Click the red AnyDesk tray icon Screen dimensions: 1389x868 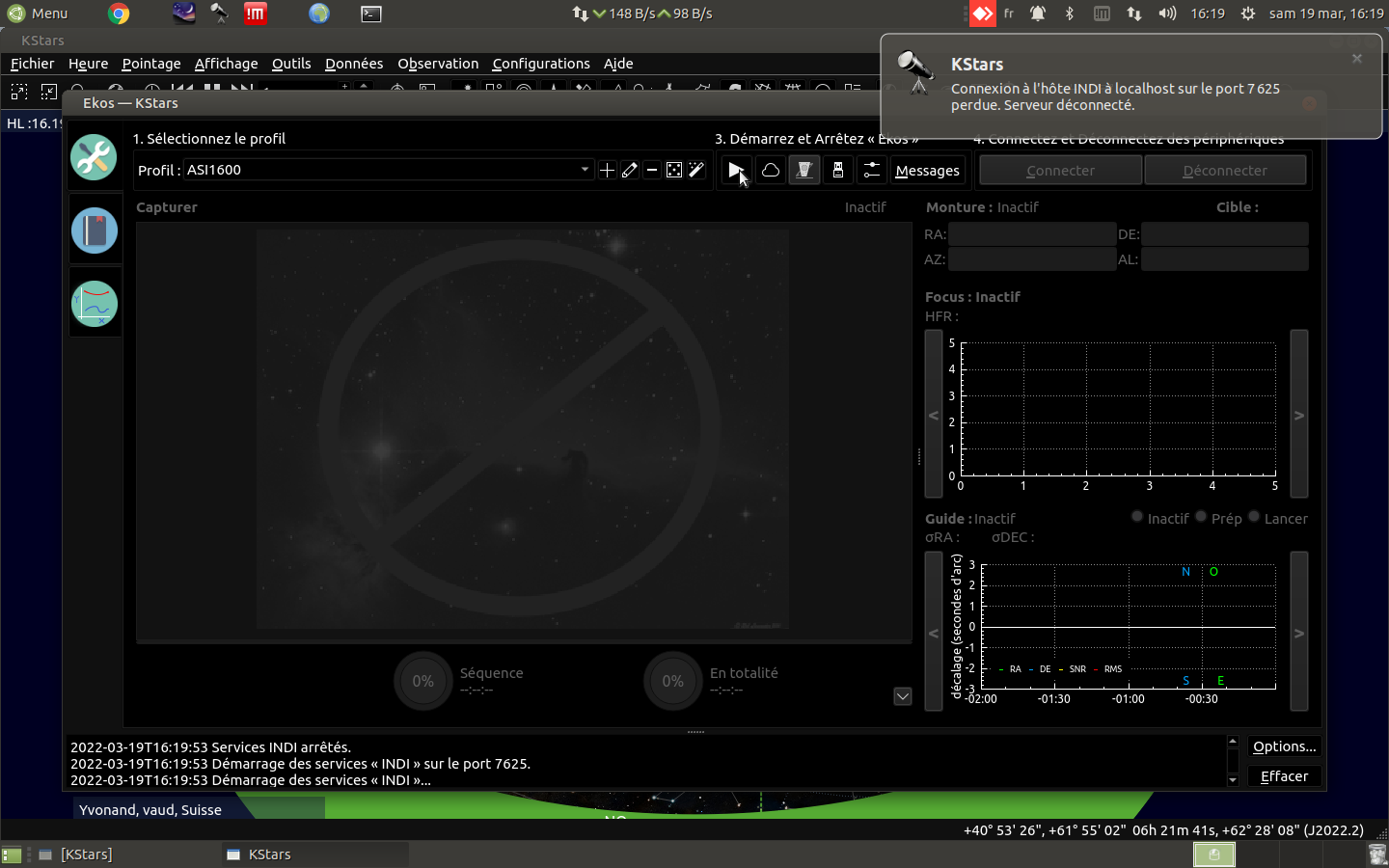click(982, 14)
